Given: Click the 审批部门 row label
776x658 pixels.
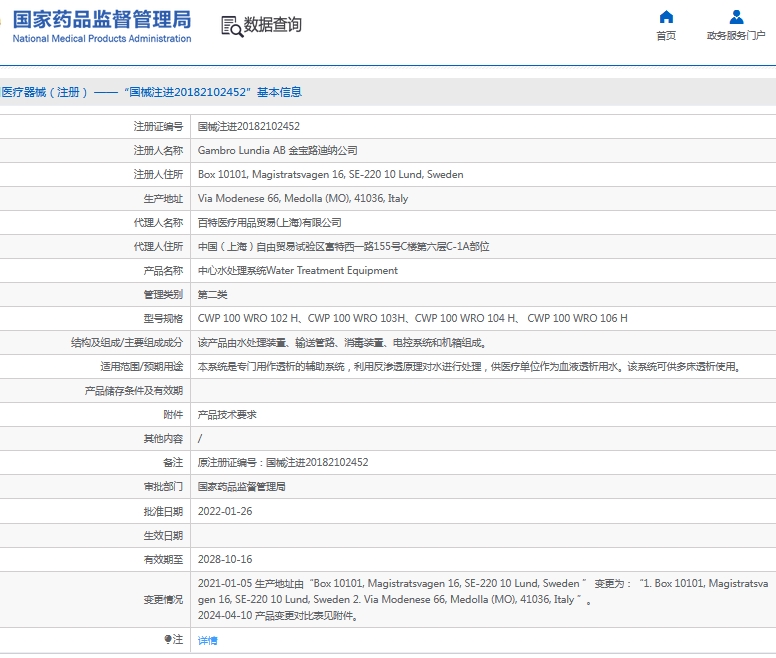Looking at the screenshot, I should point(163,487).
